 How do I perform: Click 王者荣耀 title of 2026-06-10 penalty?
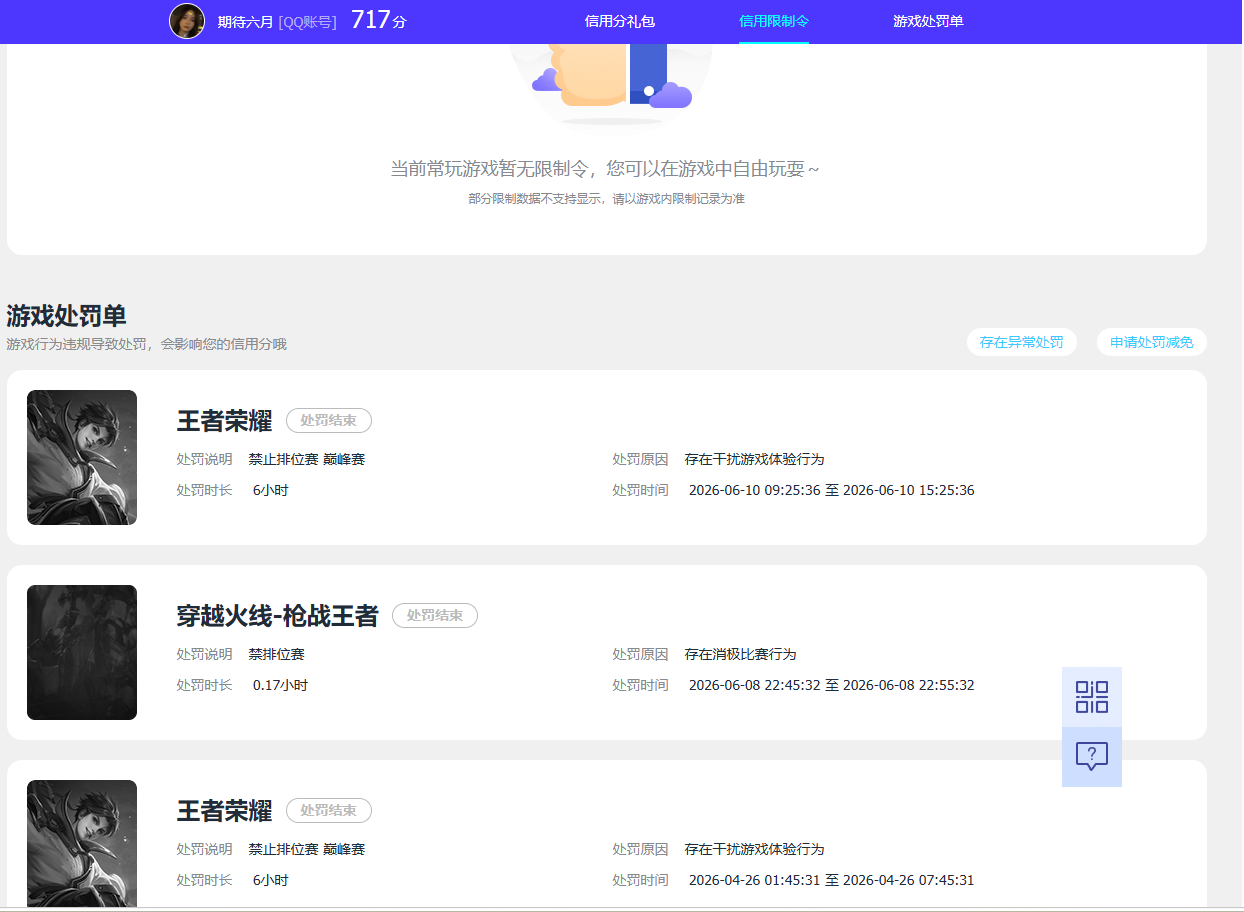coord(224,421)
